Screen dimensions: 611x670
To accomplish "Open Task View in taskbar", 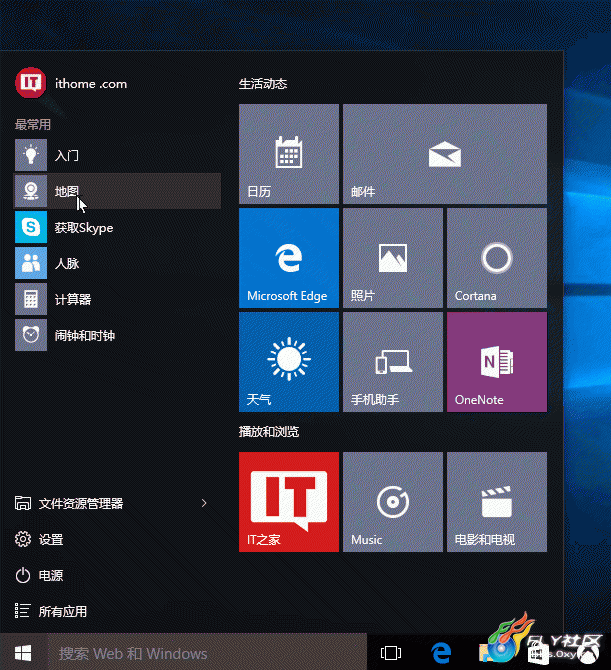I will pos(391,653).
